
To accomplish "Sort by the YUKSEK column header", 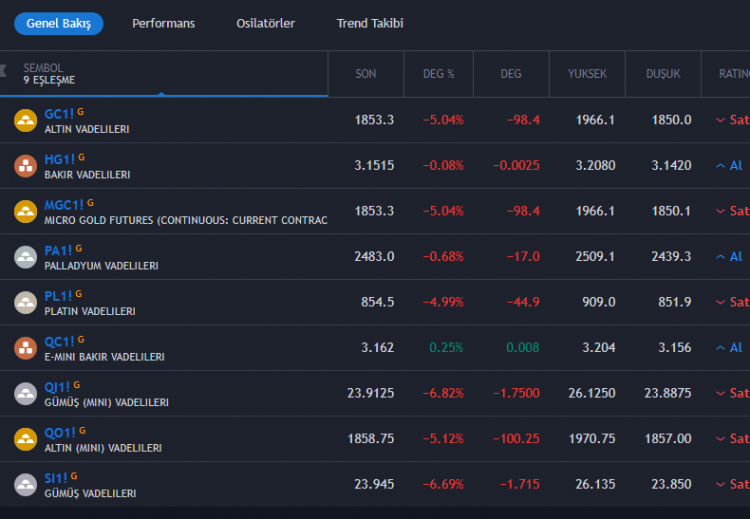I will [x=587, y=74].
